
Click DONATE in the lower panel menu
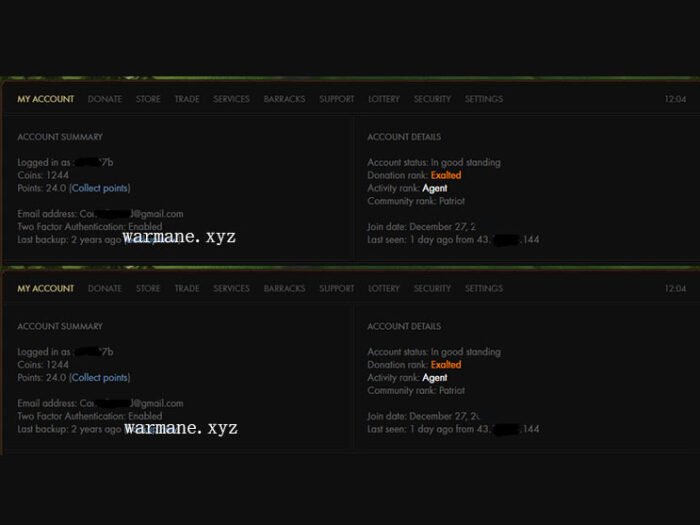click(105, 288)
